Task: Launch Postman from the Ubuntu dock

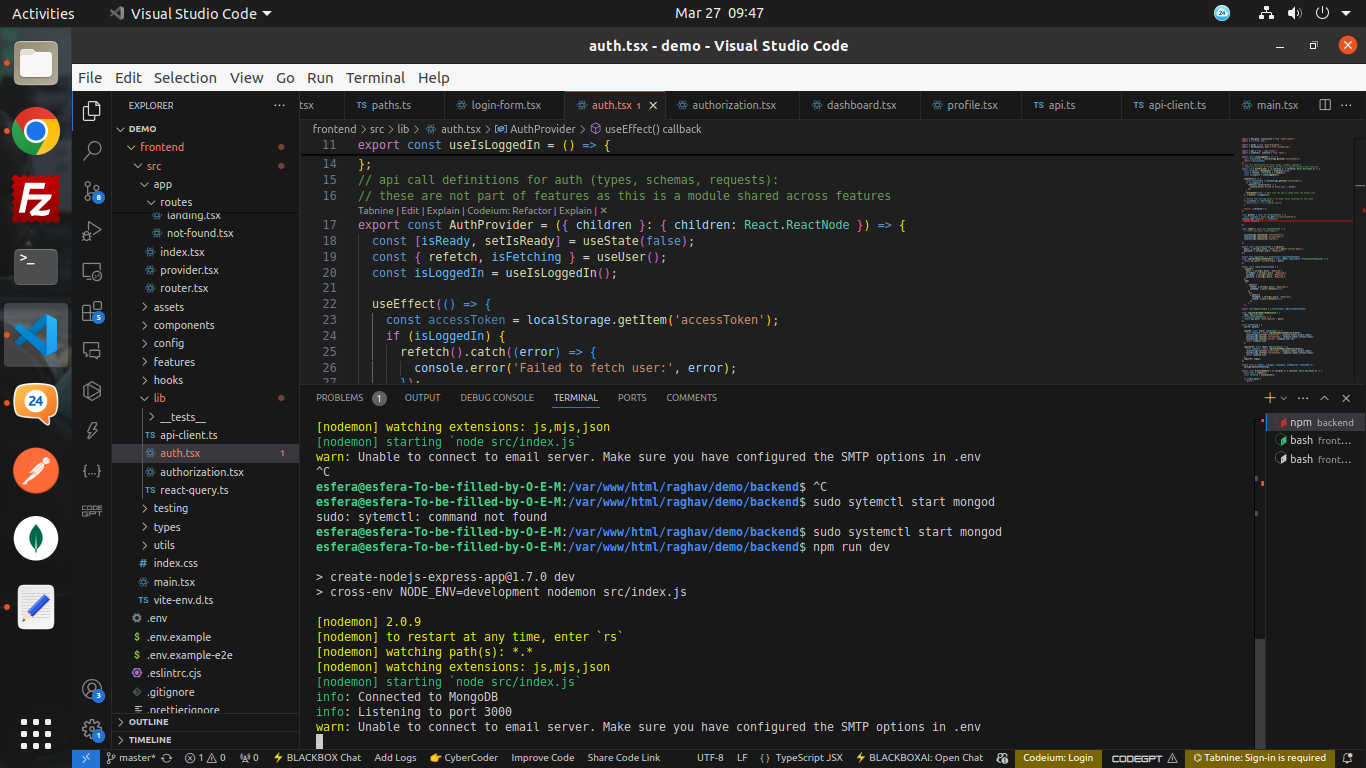Action: (x=36, y=470)
